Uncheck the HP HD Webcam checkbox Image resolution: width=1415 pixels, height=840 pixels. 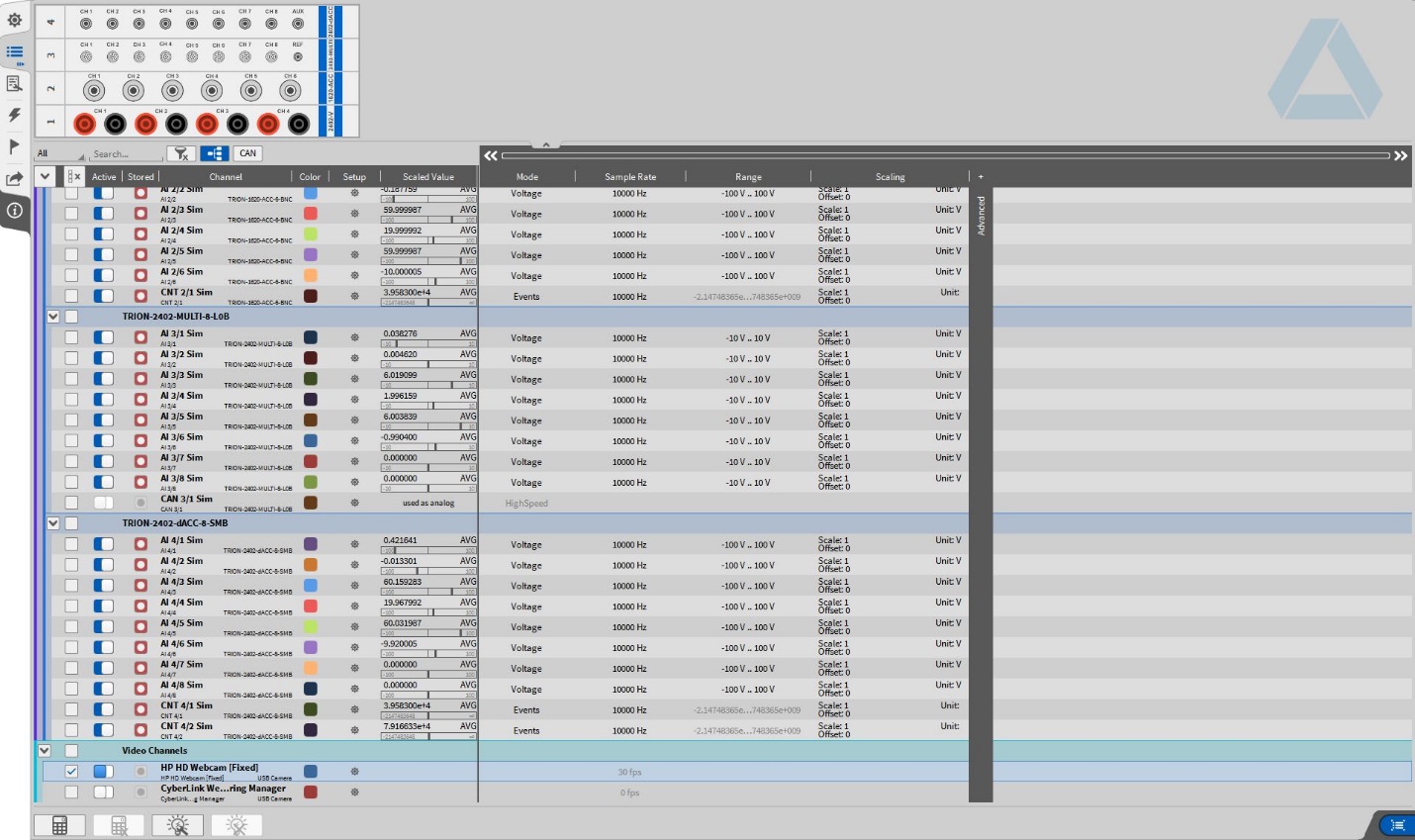click(x=71, y=772)
